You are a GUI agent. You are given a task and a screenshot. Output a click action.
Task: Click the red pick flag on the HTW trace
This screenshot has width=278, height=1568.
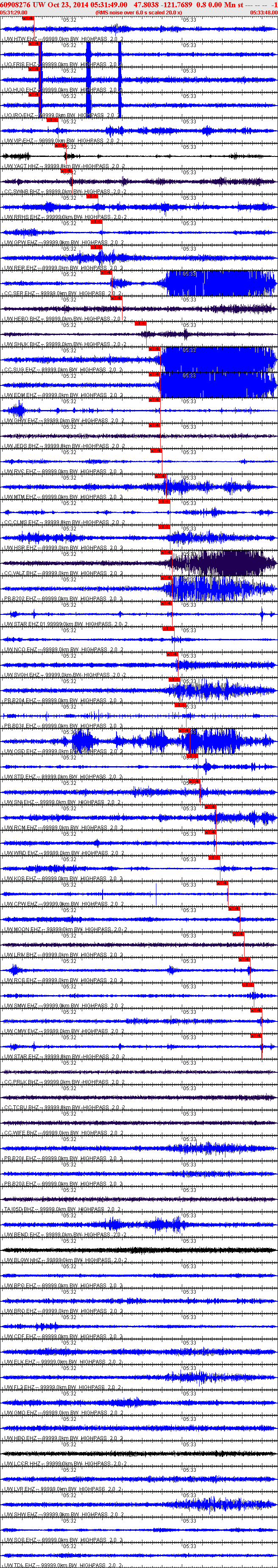coord(28,18)
